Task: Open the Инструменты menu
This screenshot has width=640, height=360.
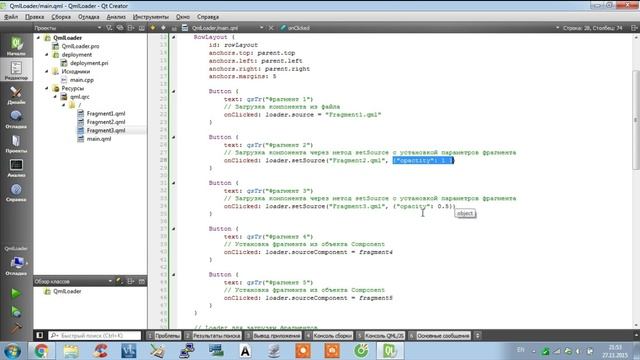Action: click(x=151, y=17)
